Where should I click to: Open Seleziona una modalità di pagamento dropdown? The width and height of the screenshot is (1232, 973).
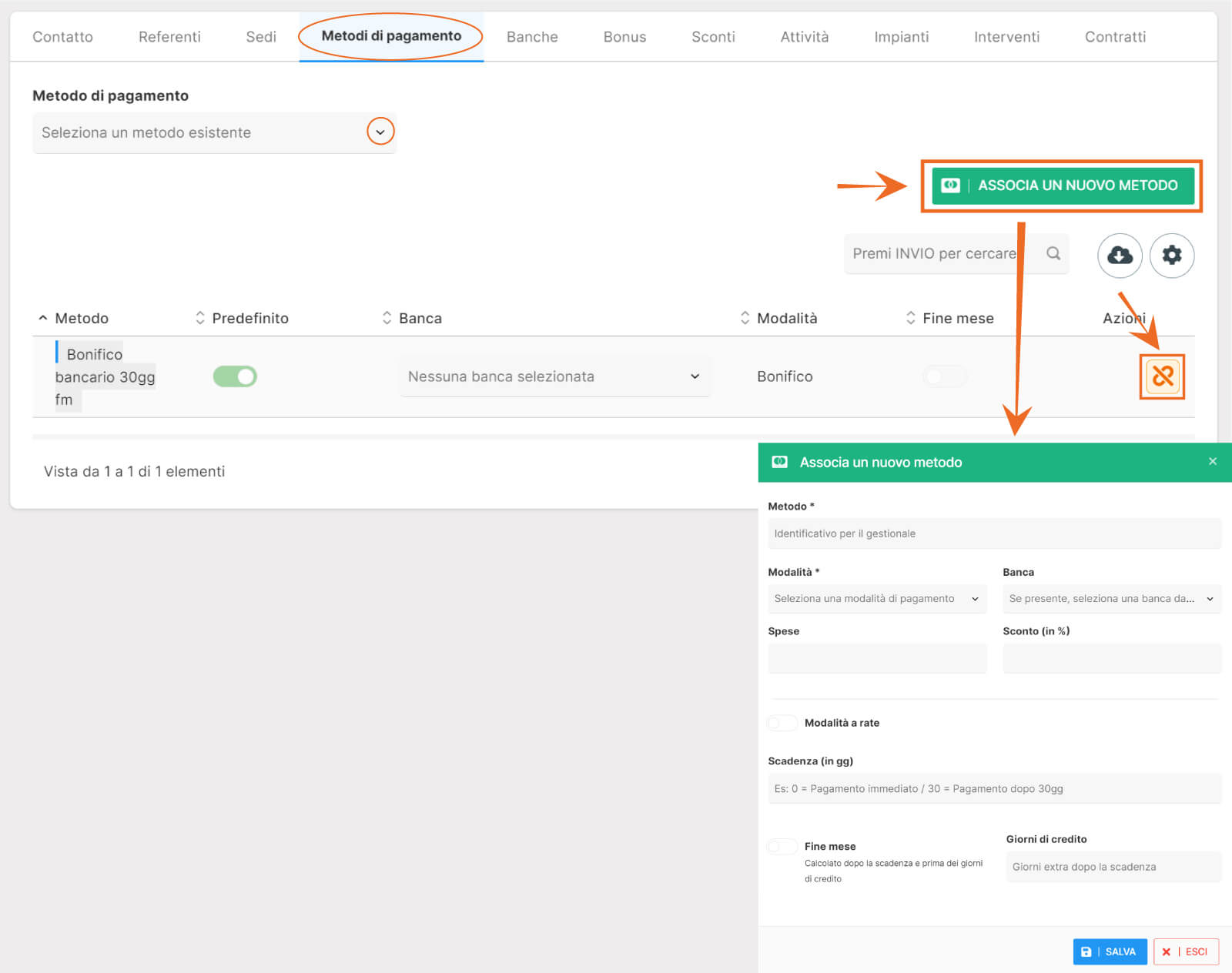coord(876,599)
